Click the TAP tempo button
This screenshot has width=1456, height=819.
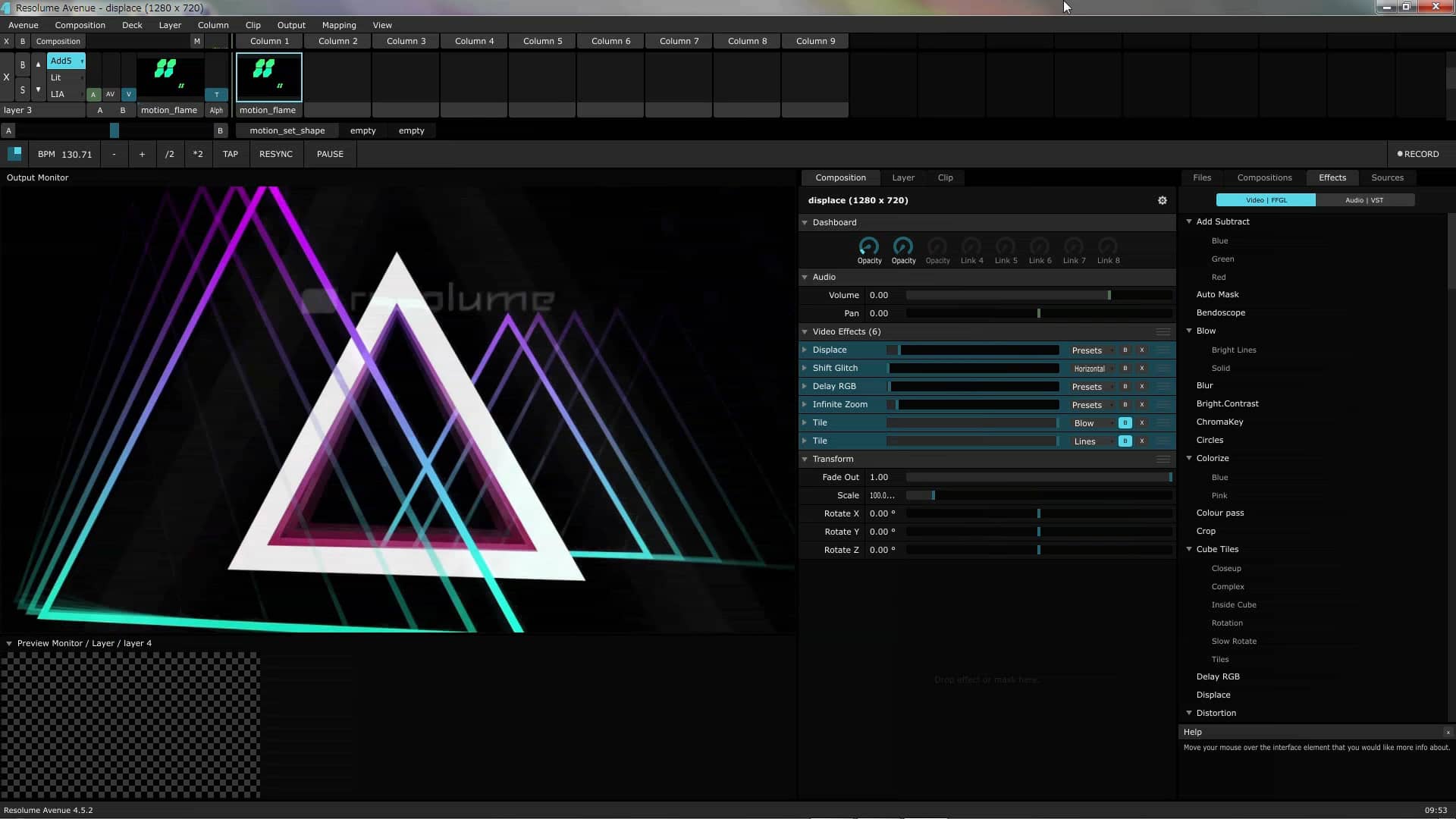[x=230, y=154]
